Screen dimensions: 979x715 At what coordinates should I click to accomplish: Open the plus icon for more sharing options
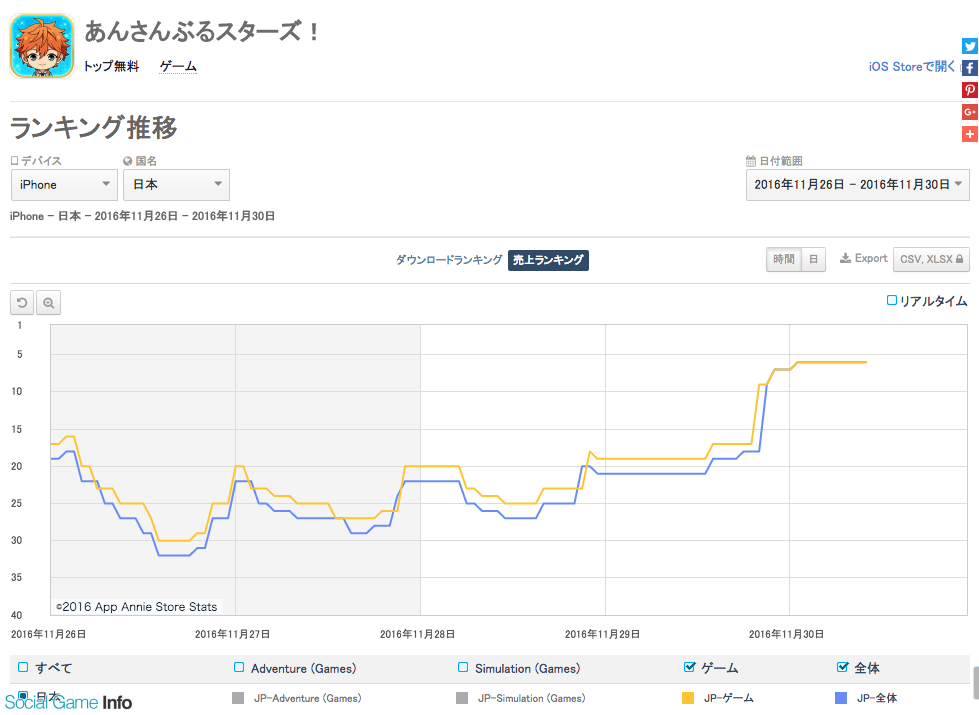pos(970,134)
